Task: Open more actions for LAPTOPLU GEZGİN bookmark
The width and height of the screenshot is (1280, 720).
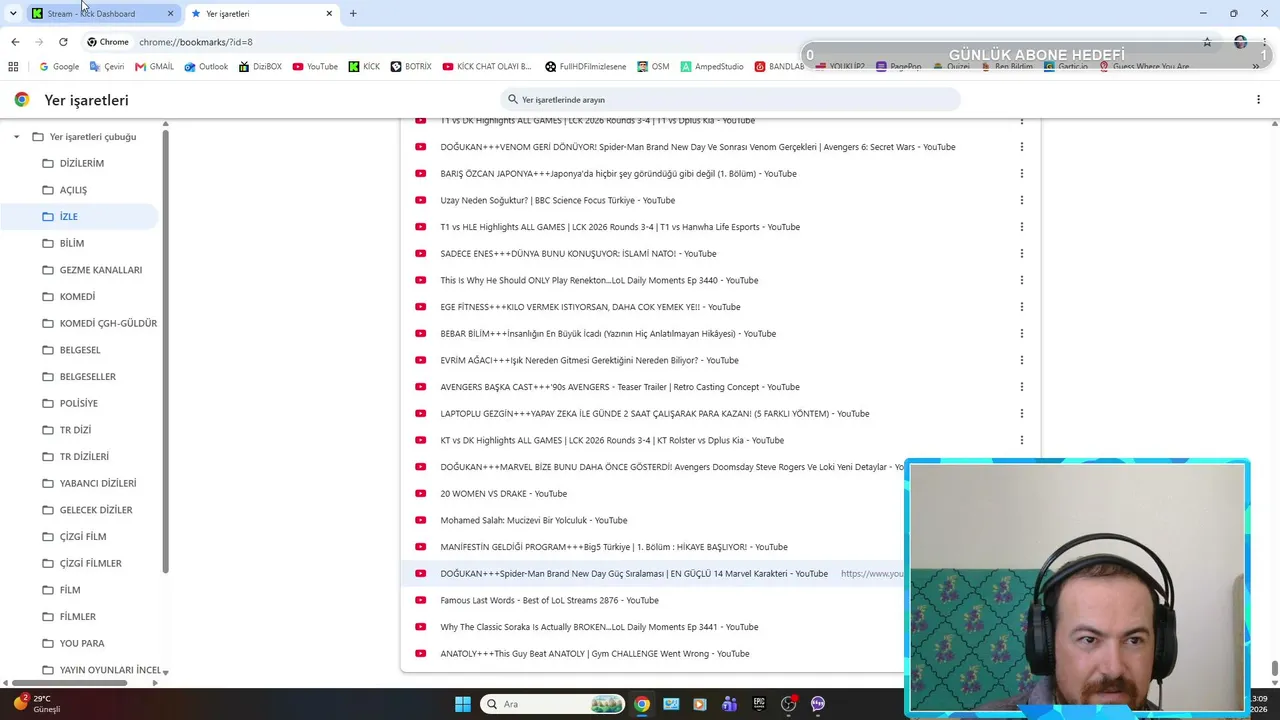Action: 1021,413
